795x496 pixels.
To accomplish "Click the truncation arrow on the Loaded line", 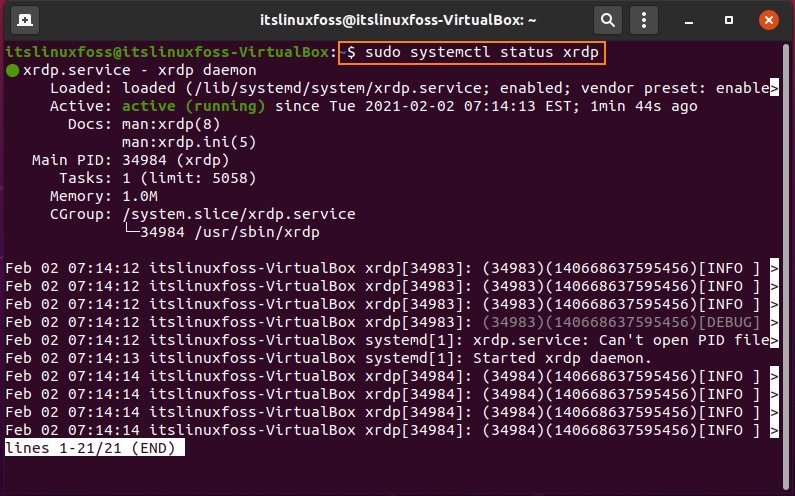I will [x=774, y=88].
